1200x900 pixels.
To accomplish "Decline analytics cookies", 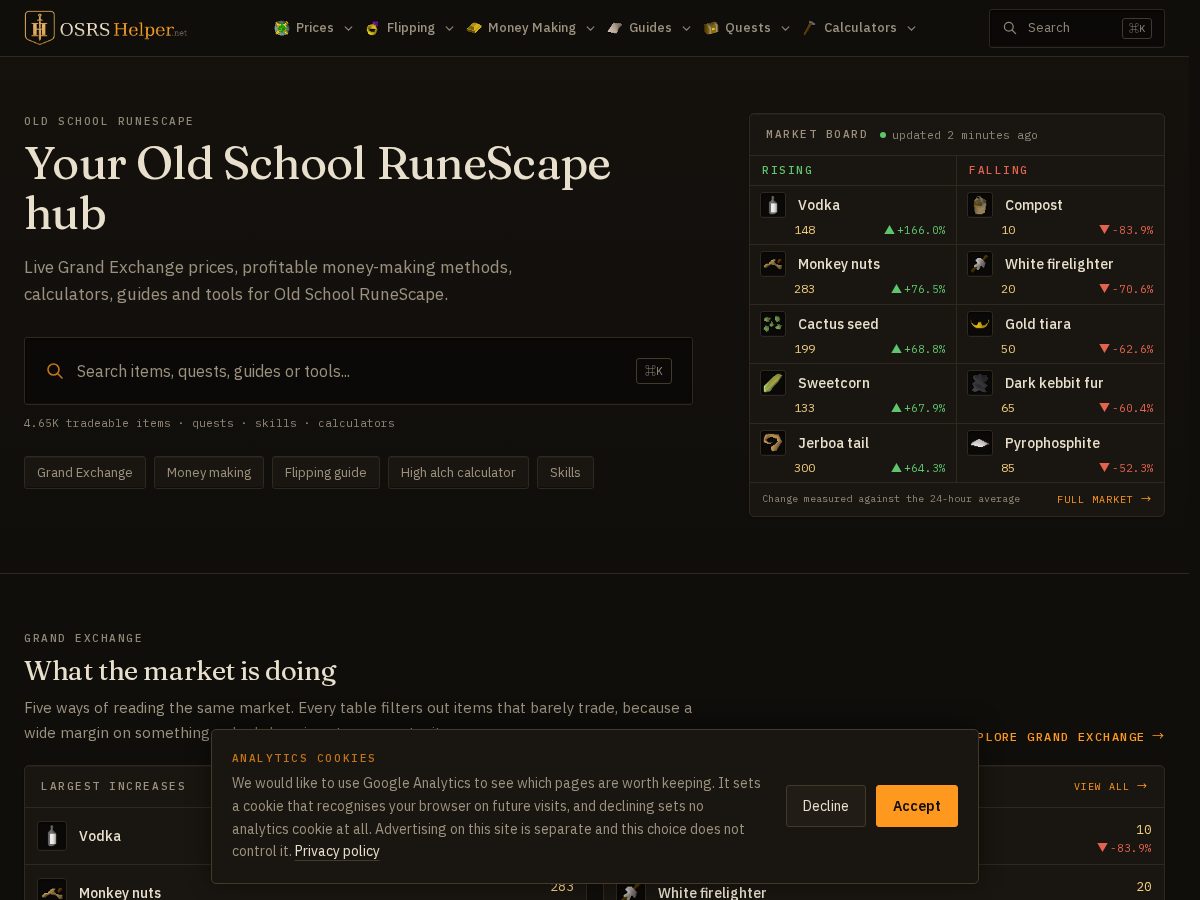I will (x=826, y=806).
